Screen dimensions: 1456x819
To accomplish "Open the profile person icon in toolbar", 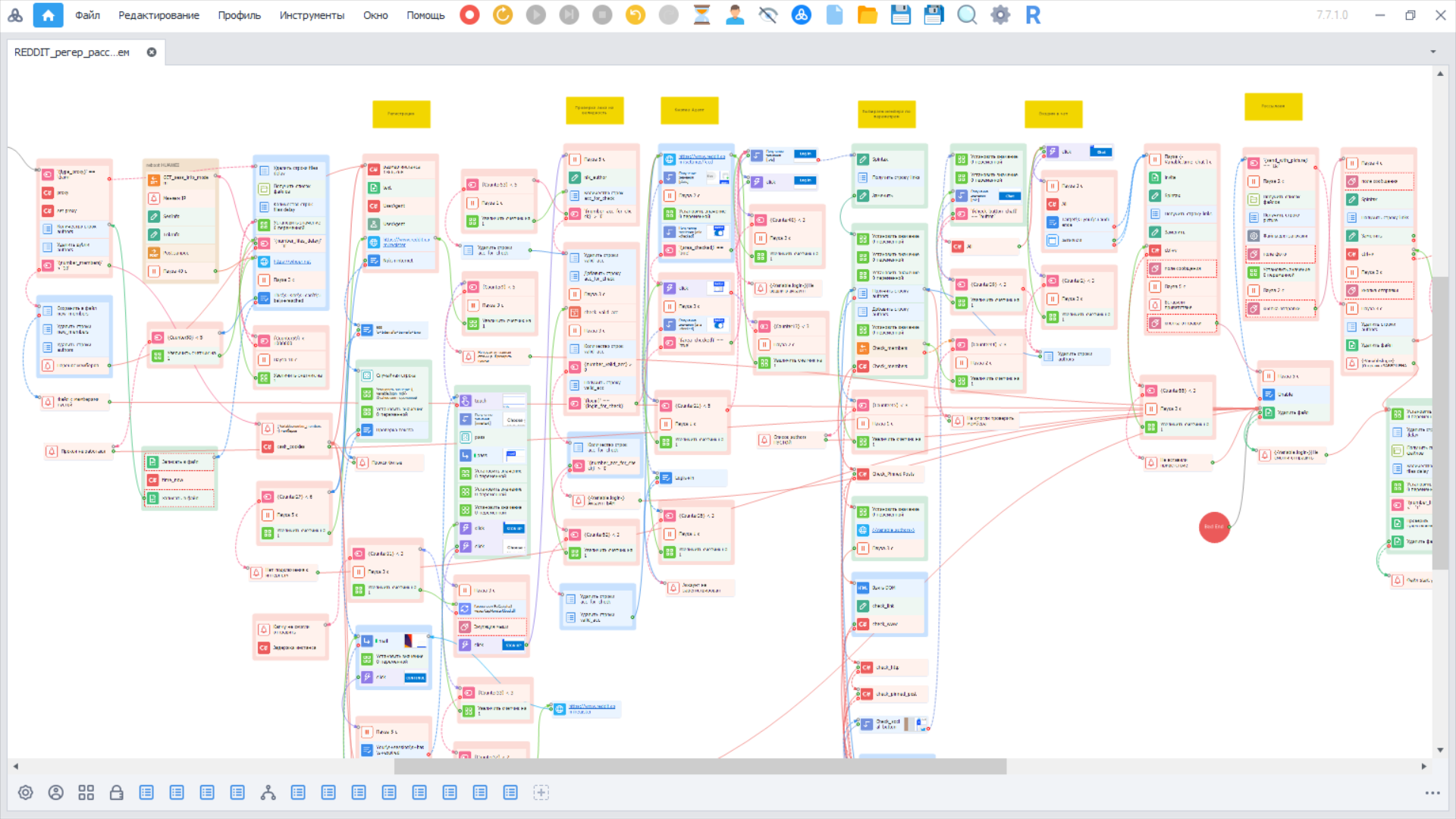I will [x=735, y=15].
